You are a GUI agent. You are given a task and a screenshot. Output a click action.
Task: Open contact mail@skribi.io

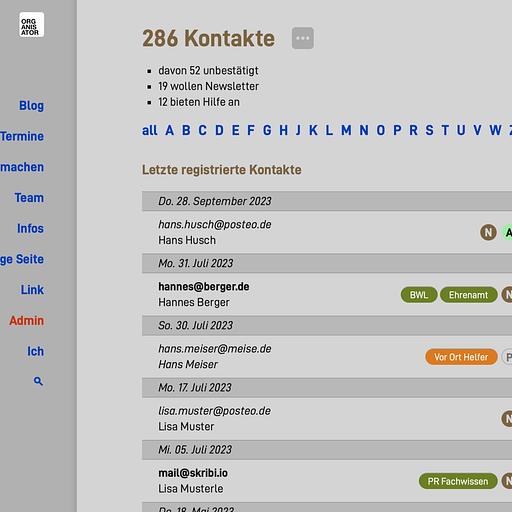click(x=193, y=473)
